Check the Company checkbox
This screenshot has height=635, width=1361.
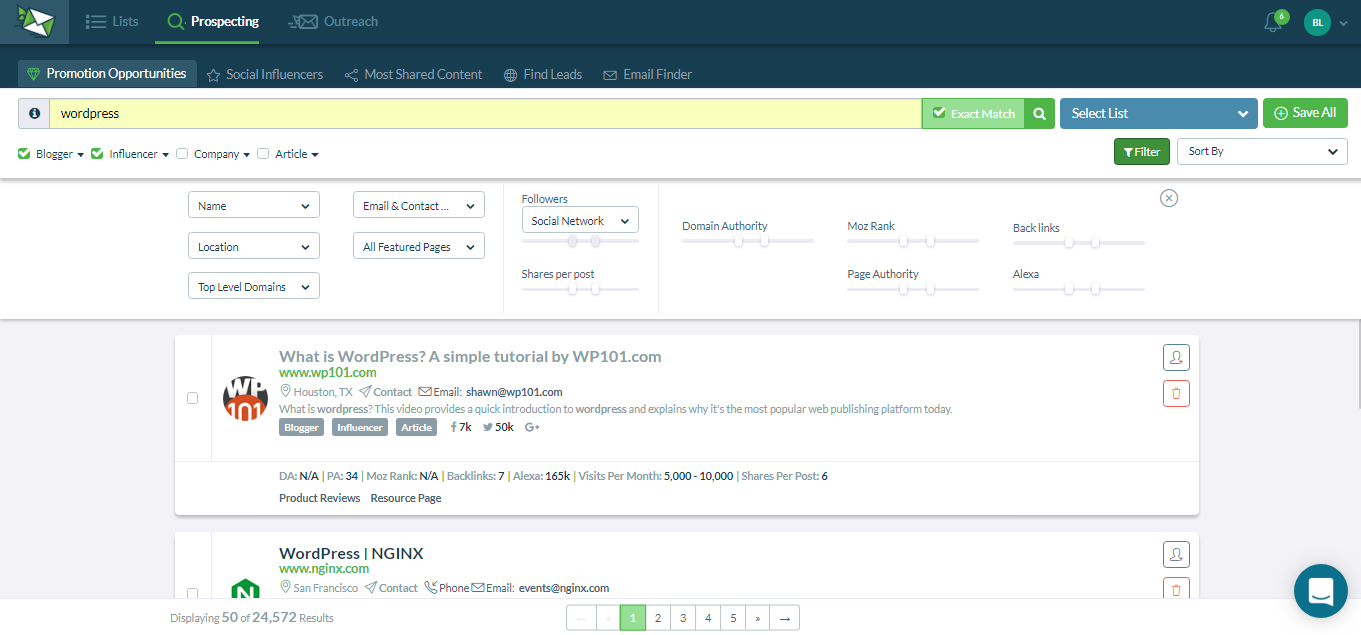[x=182, y=154]
